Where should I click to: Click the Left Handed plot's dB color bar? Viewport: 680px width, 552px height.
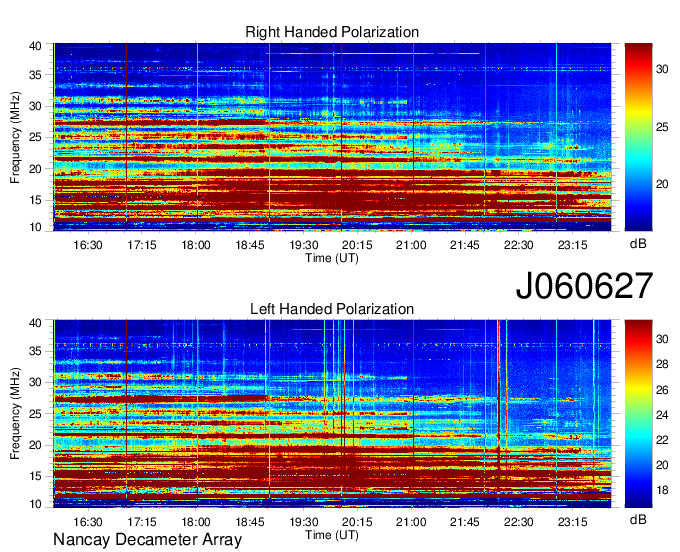coord(638,414)
